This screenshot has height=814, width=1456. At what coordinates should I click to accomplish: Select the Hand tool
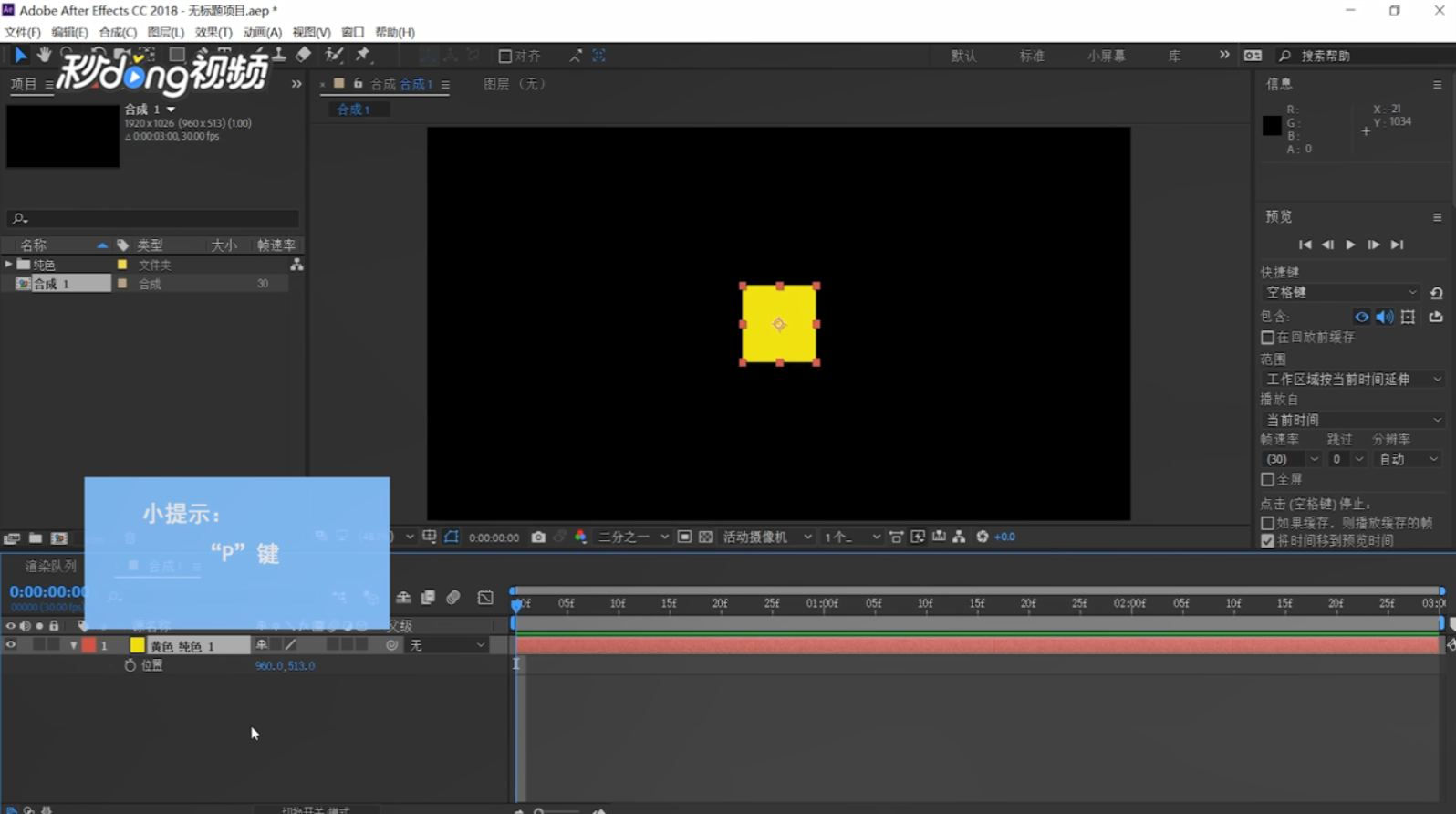click(44, 55)
